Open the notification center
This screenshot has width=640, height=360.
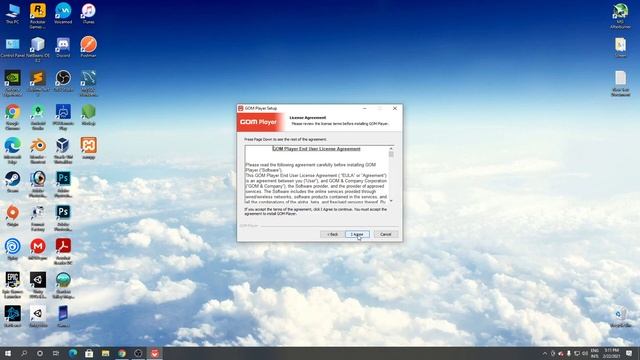(629, 353)
